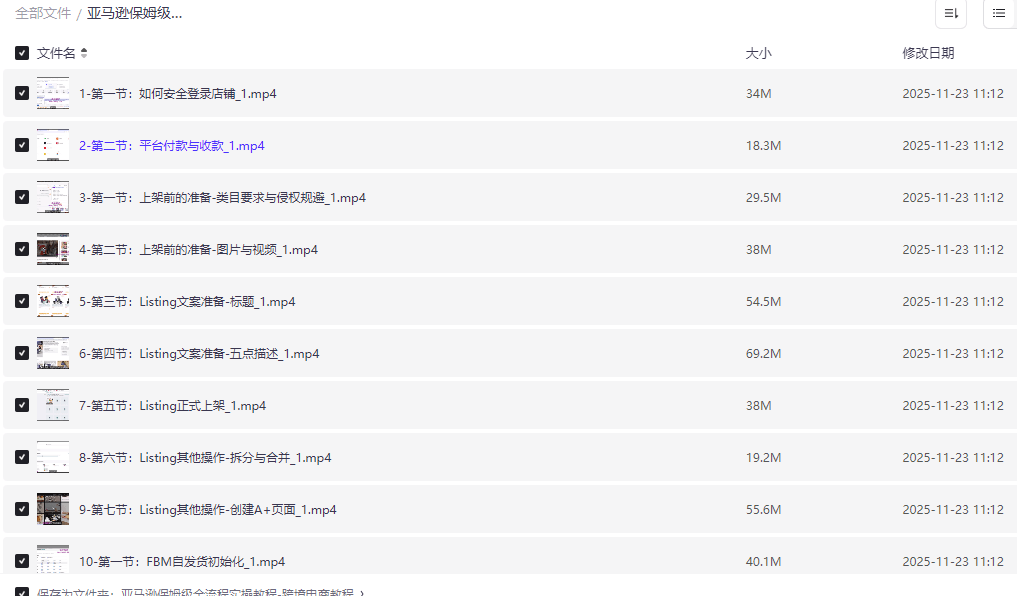This screenshot has height=596, width=1017.
Task: Click the 文件名 column sort arrow
Action: pyautogui.click(x=84, y=53)
